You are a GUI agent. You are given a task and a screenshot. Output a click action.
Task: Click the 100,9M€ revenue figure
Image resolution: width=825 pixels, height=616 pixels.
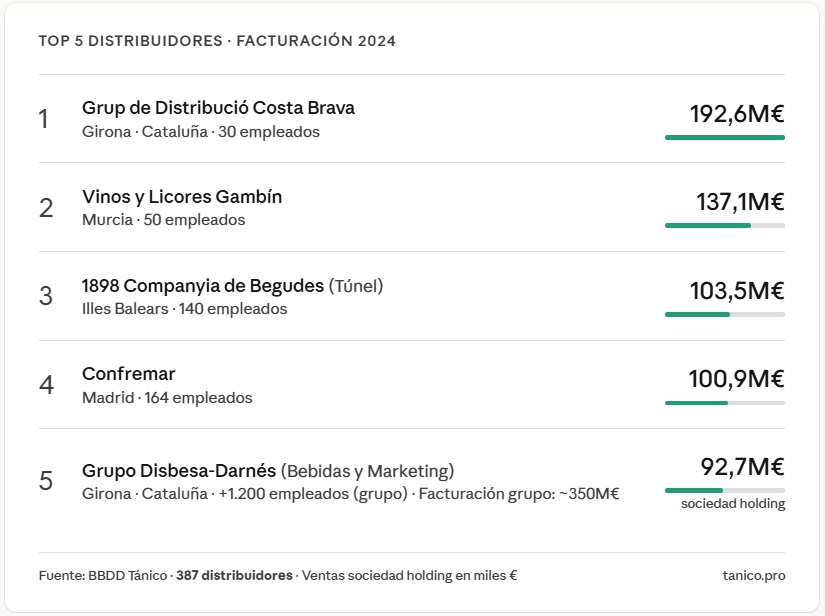coord(736,379)
